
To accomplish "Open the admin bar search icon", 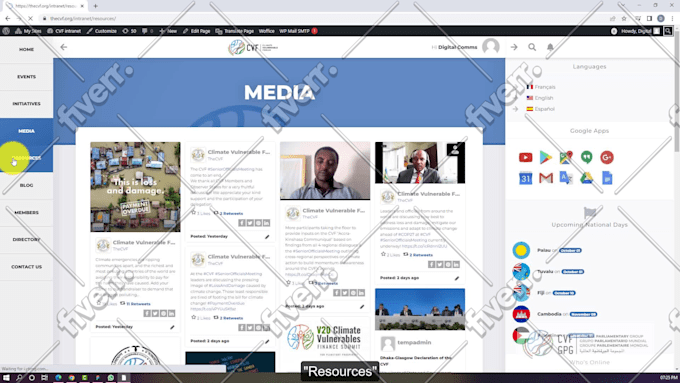I will pyautogui.click(x=668, y=31).
